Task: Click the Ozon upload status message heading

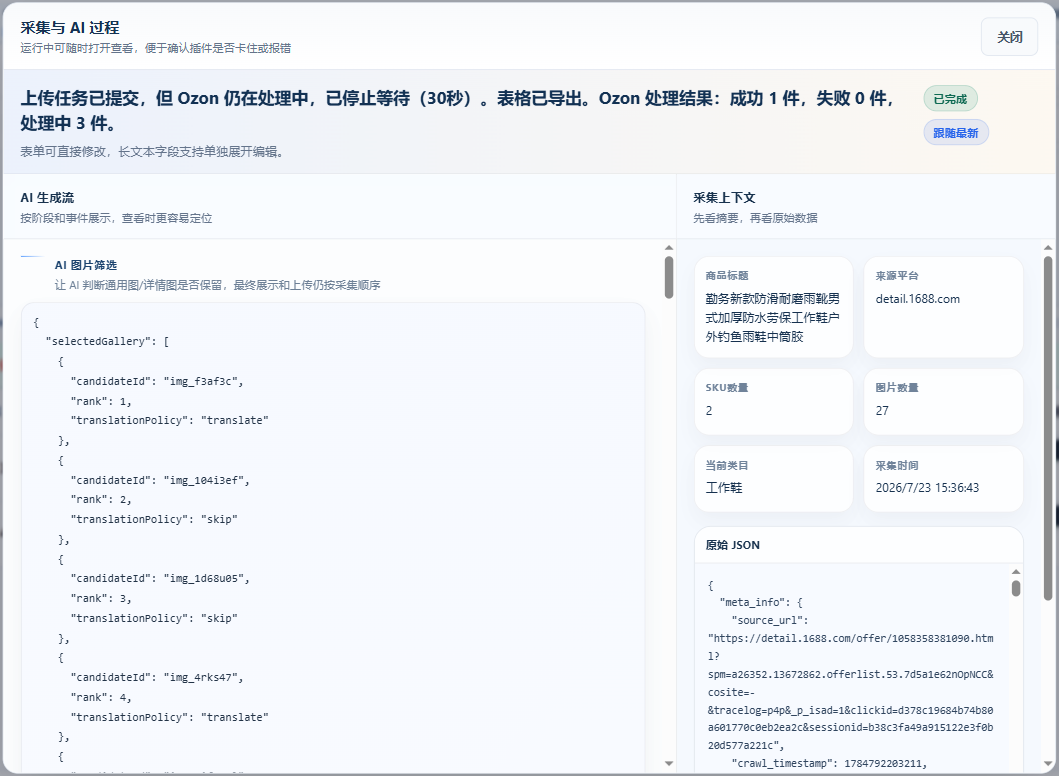Action: coord(457,111)
